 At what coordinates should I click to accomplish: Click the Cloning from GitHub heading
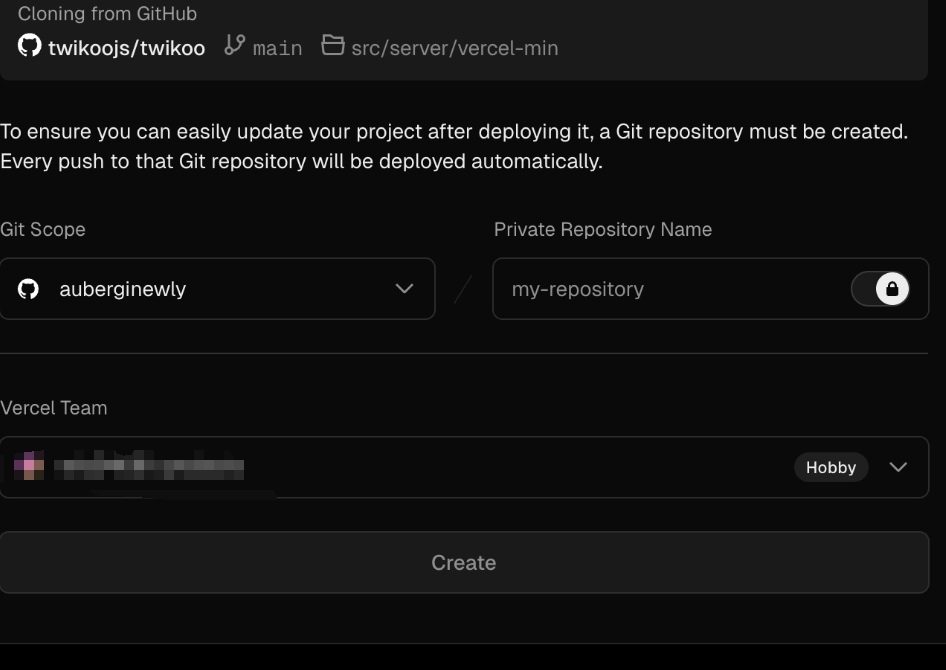pos(107,13)
